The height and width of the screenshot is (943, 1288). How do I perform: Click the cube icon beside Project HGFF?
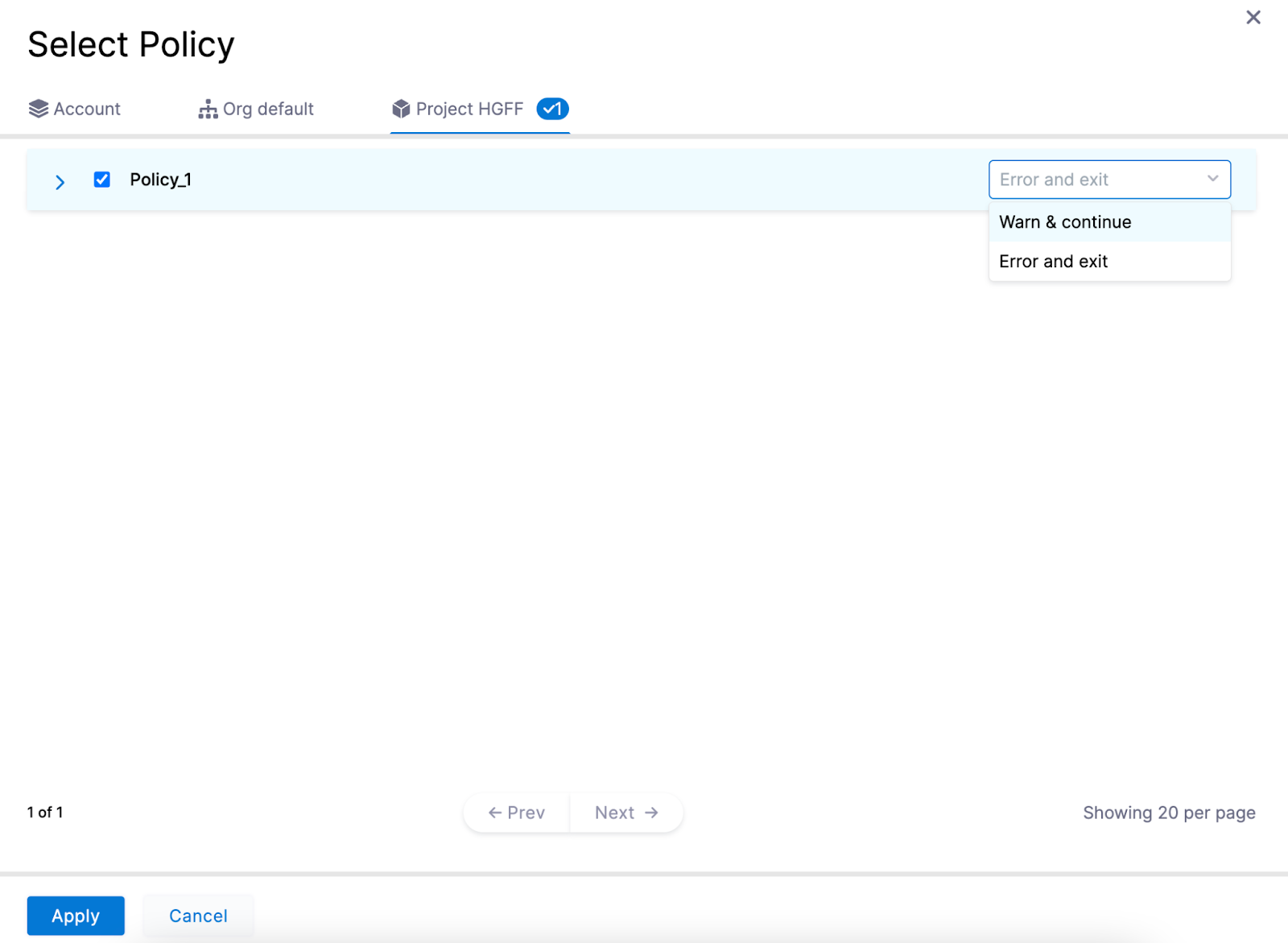click(401, 109)
